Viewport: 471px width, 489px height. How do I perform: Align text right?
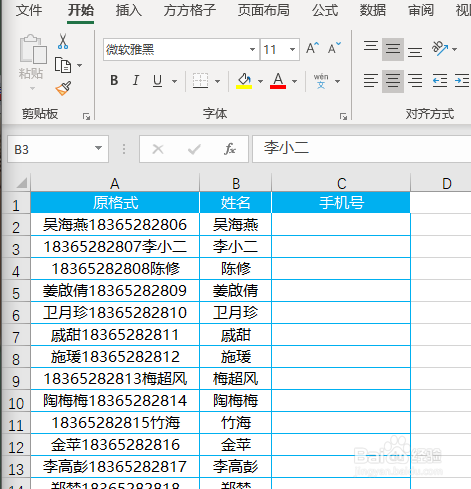tap(415, 81)
